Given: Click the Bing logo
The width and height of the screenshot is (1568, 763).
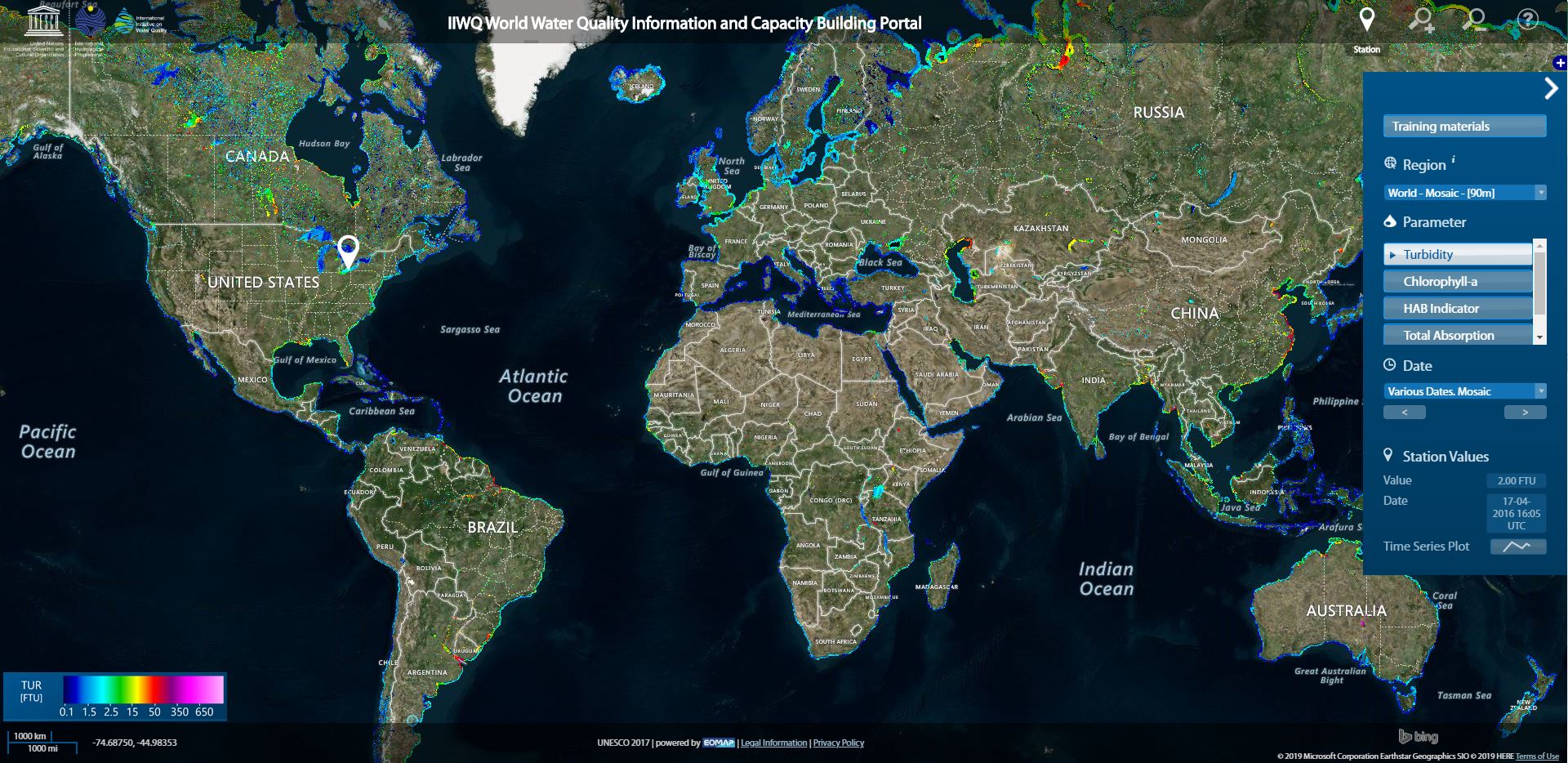Looking at the screenshot, I should pos(1419,736).
